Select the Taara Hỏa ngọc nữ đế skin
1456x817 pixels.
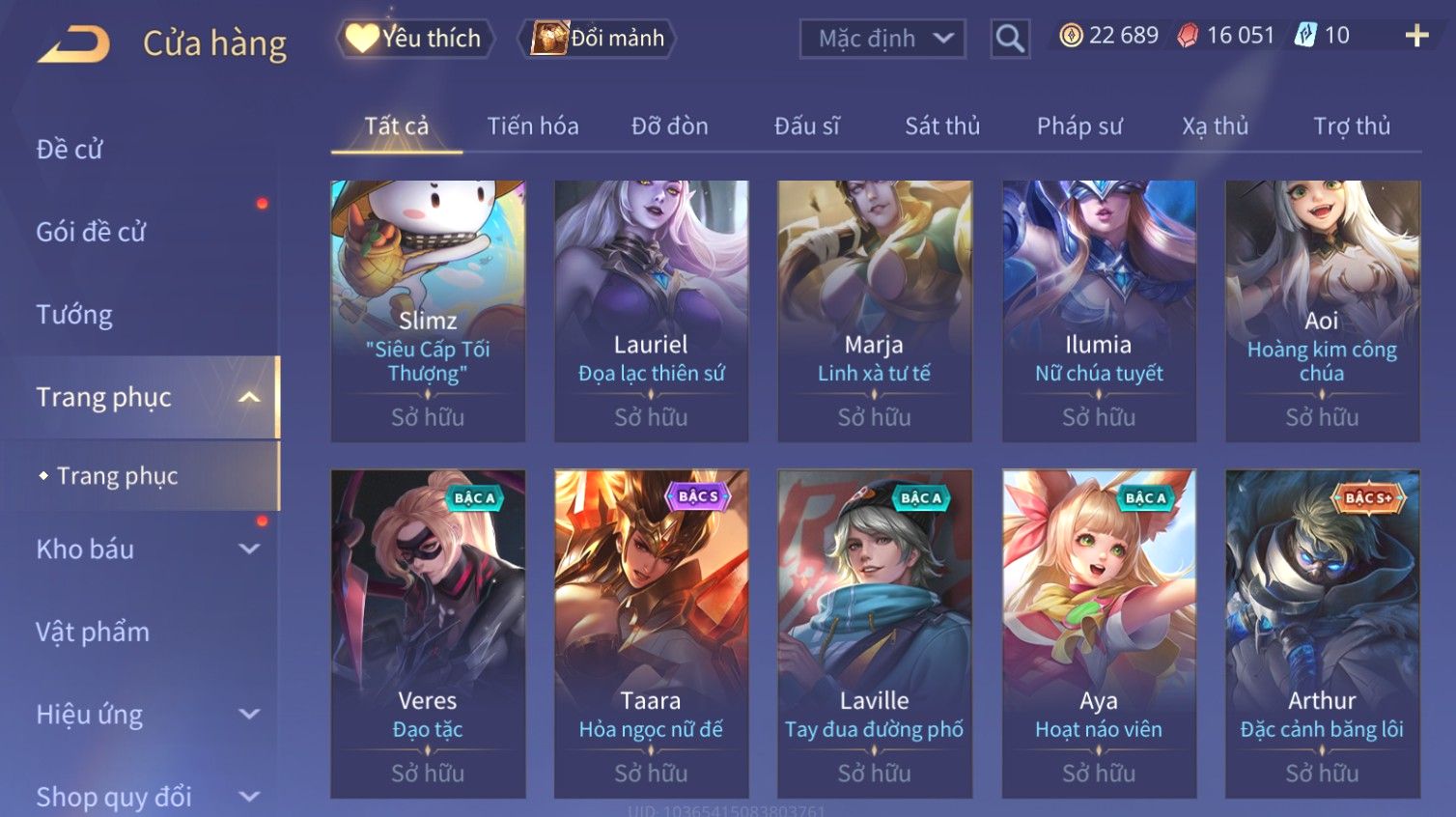click(651, 634)
